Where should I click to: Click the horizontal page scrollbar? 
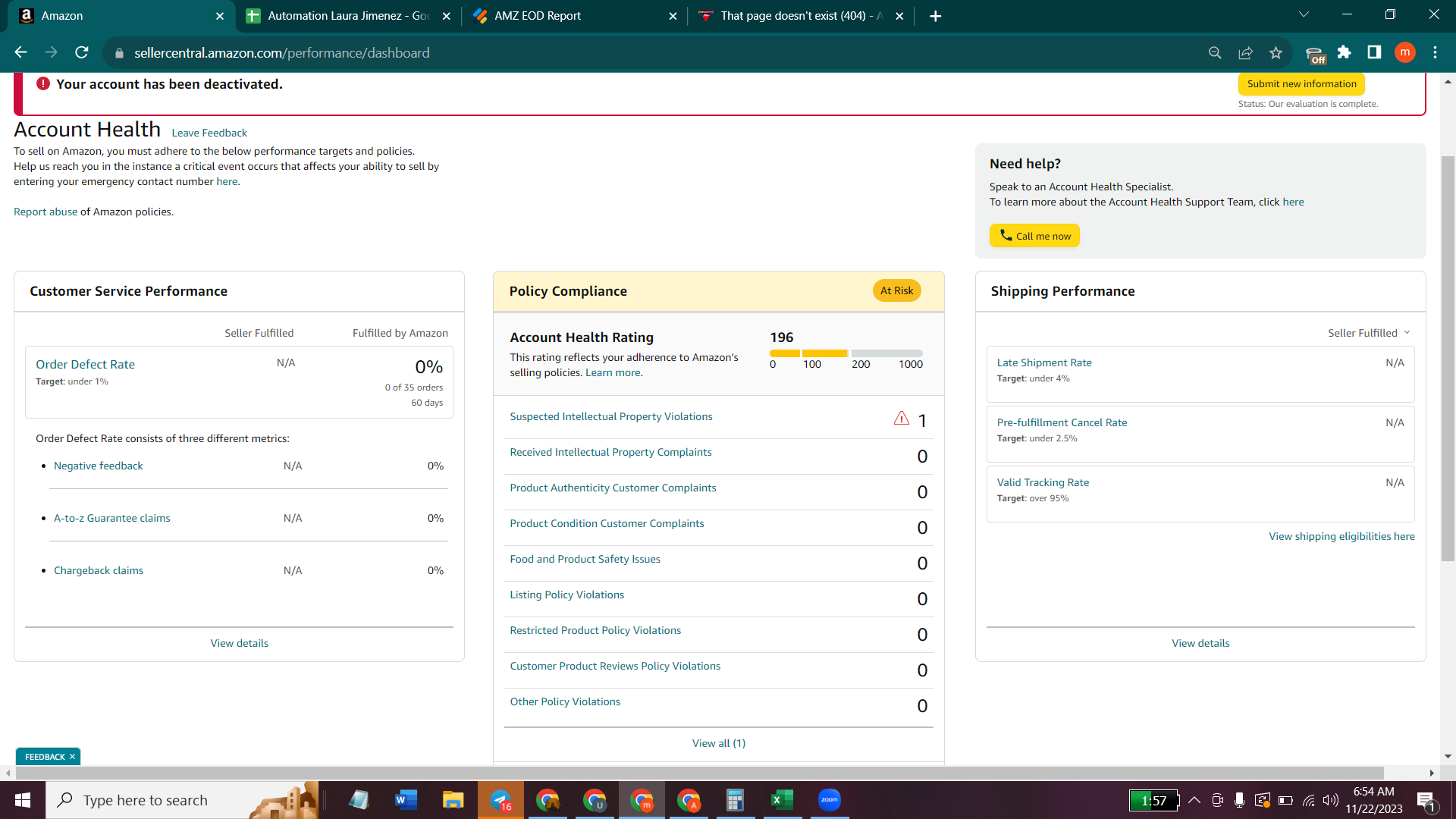tap(699, 773)
